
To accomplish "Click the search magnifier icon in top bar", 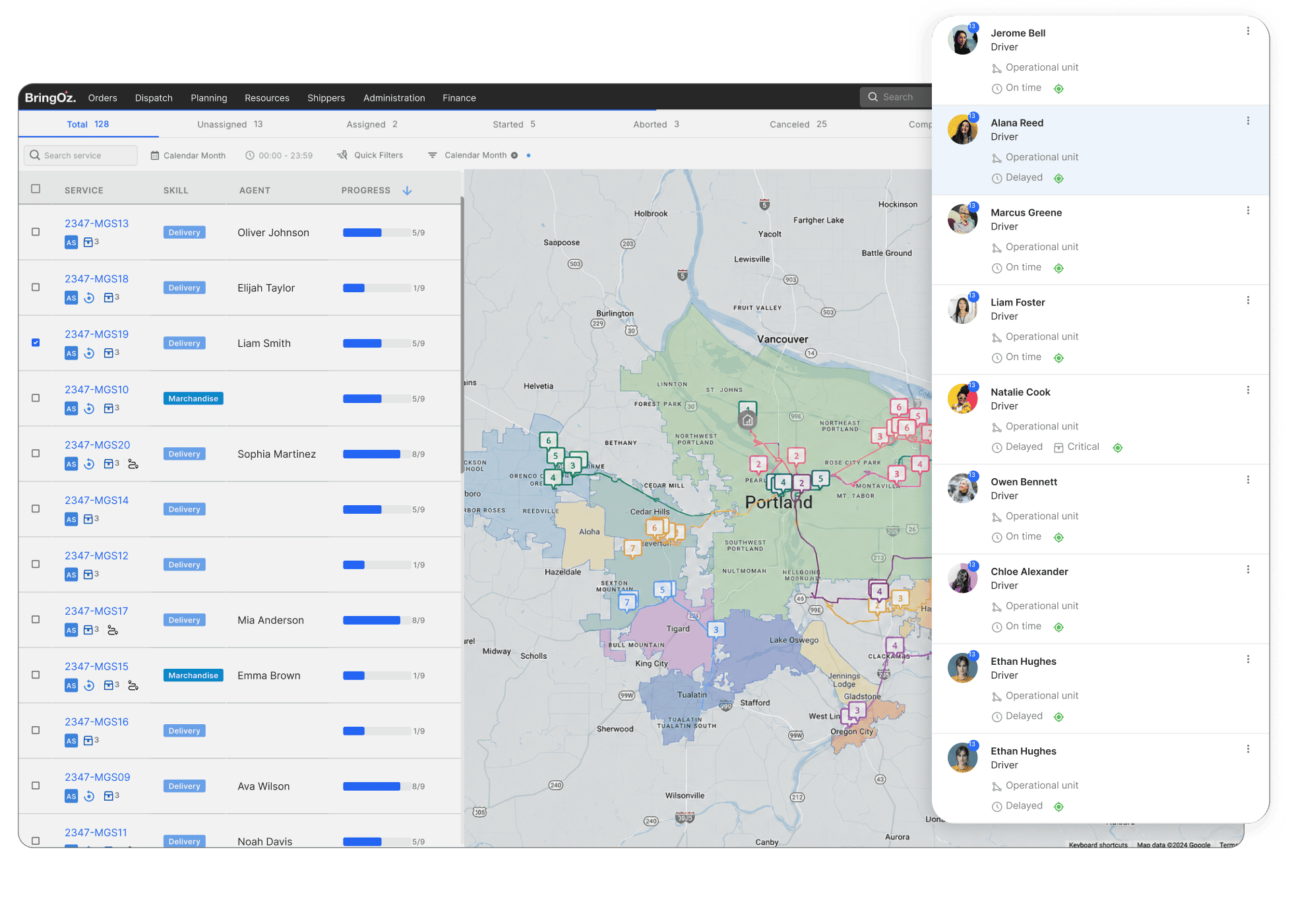I will pyautogui.click(x=873, y=97).
